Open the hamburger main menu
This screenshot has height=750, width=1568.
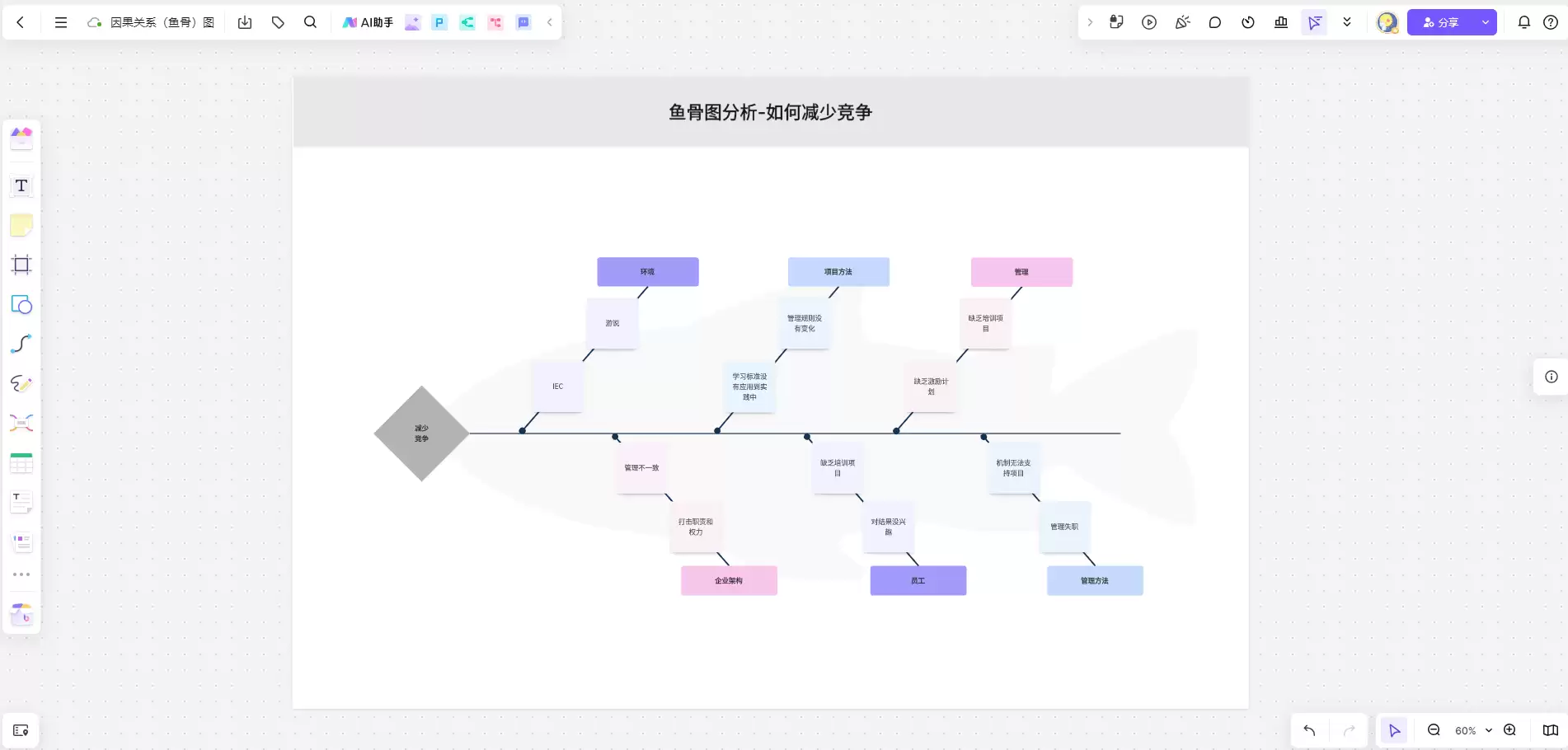click(61, 22)
